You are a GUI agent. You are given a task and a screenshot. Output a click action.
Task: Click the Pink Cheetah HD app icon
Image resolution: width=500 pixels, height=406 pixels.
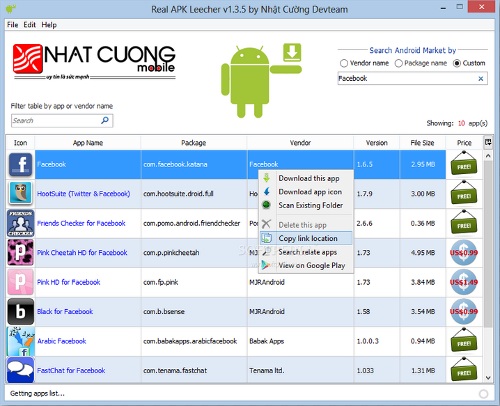tap(20, 252)
